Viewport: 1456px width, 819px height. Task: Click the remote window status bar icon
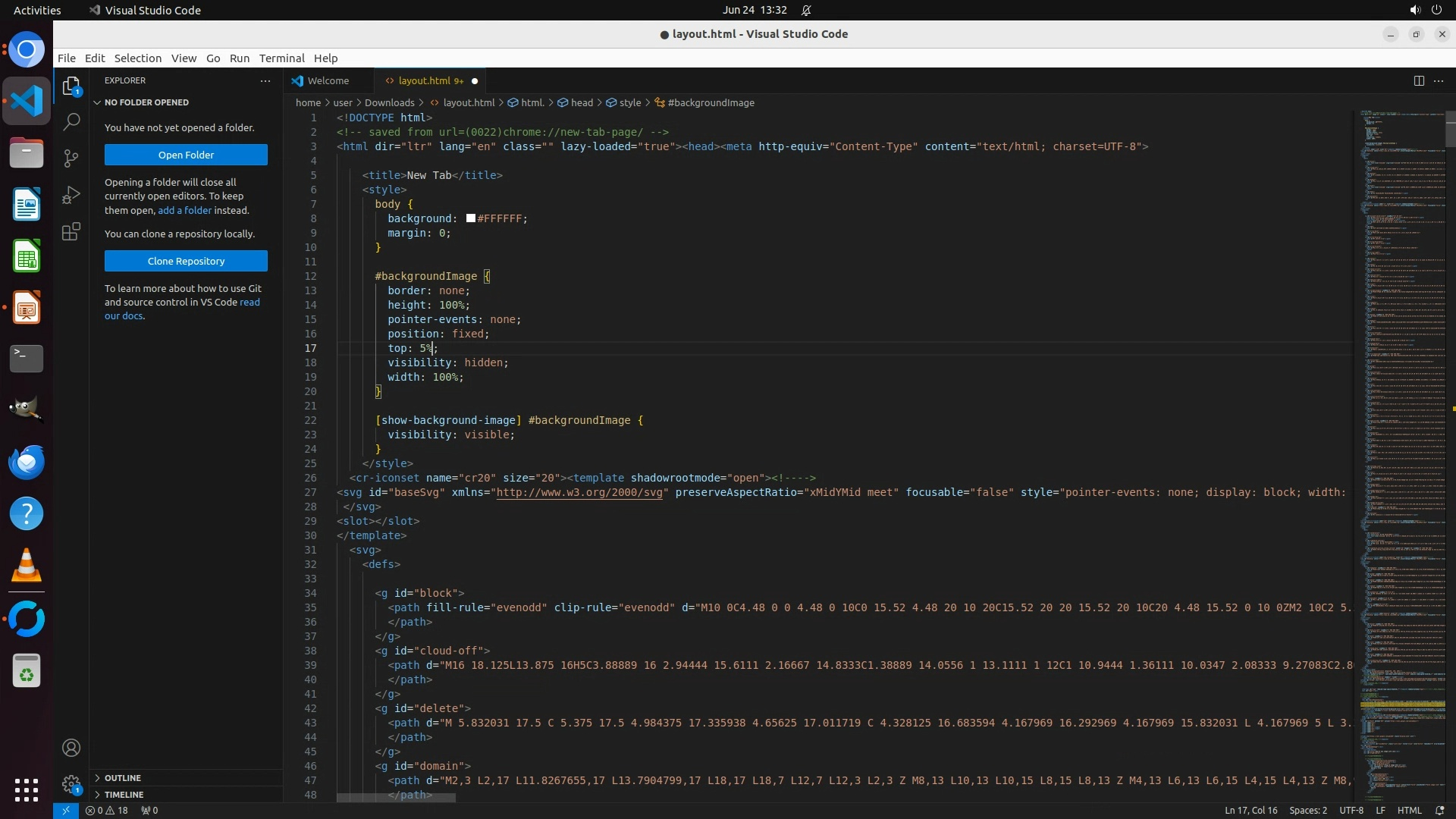click(65, 810)
